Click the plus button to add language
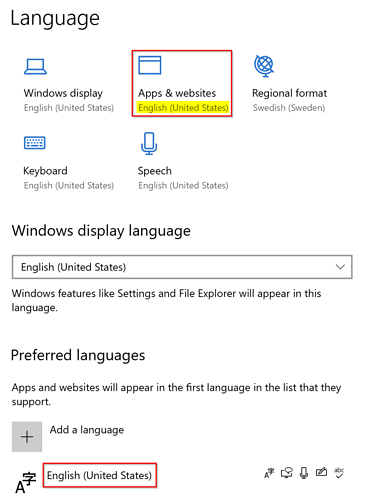The image size is (380, 500). [27, 437]
